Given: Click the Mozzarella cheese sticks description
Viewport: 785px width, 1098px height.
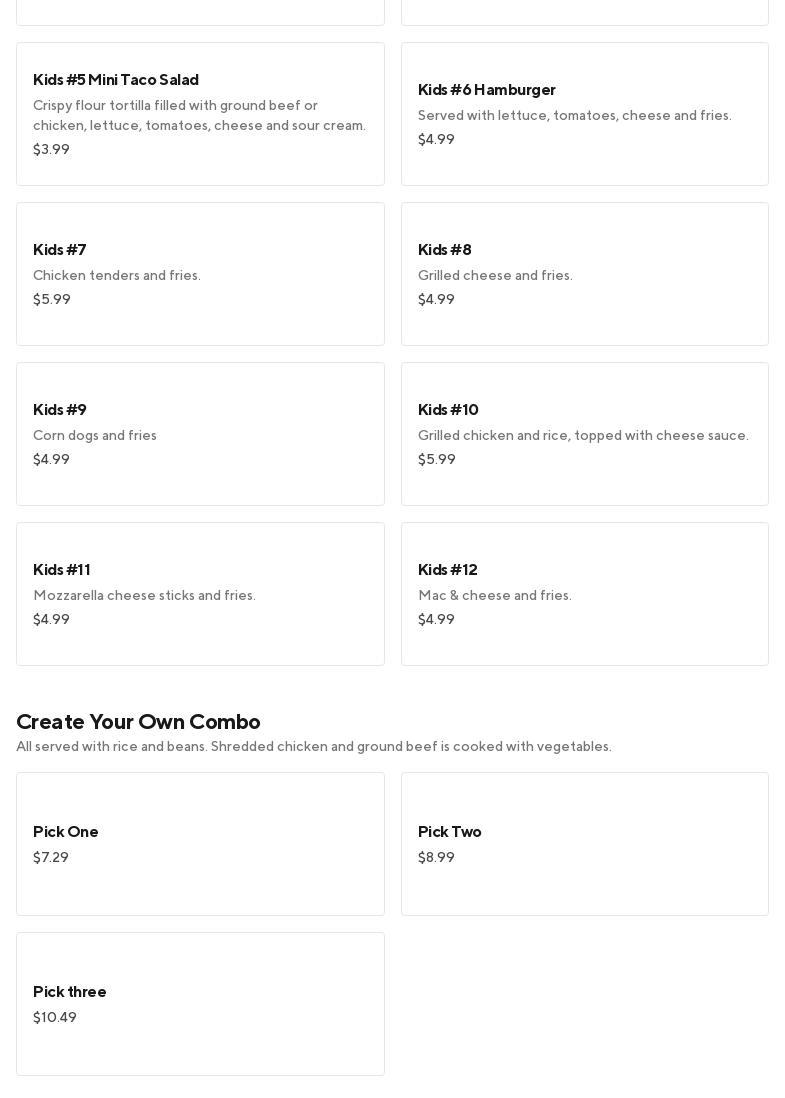Looking at the screenshot, I should [x=144, y=596].
